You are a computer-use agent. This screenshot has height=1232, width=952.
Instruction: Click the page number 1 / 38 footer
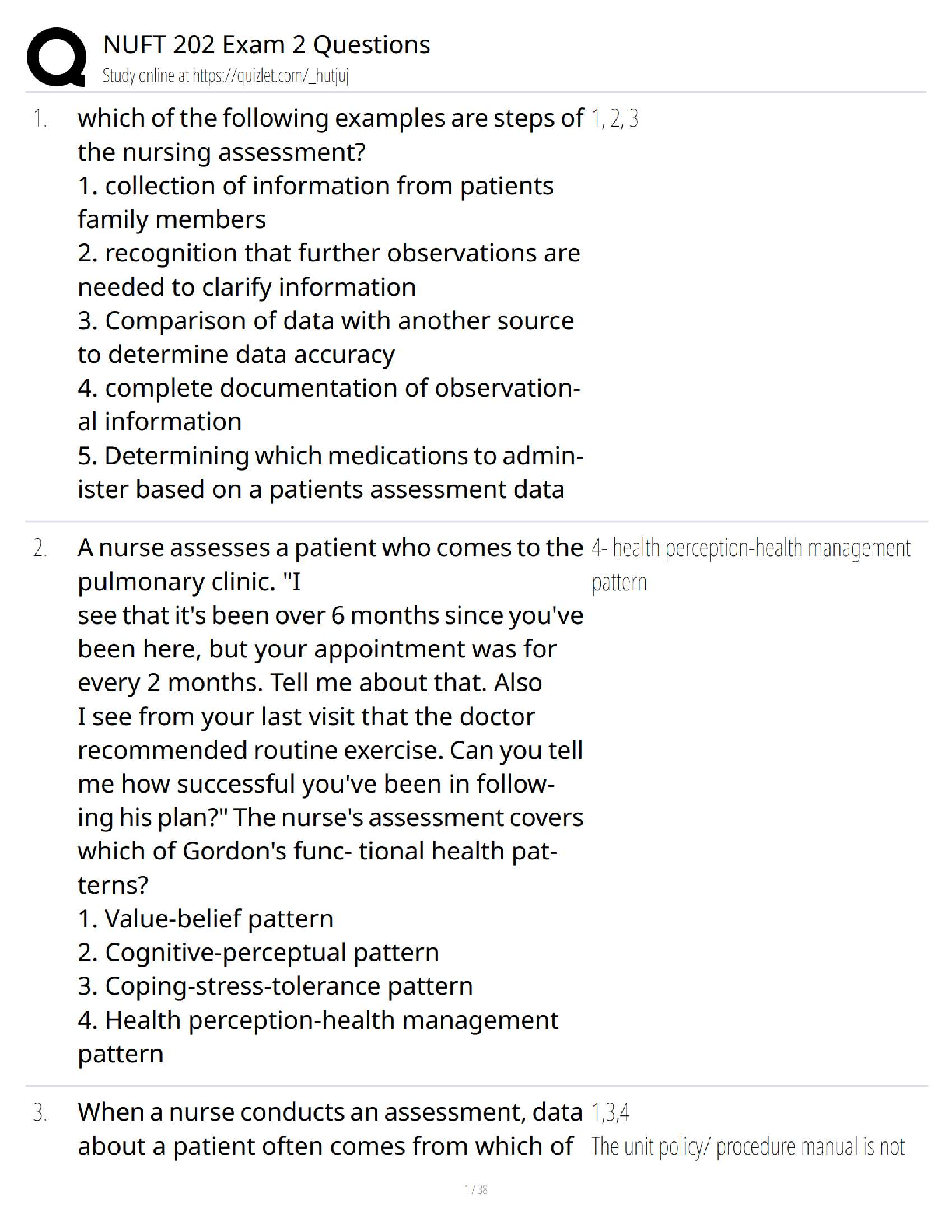(x=475, y=1189)
